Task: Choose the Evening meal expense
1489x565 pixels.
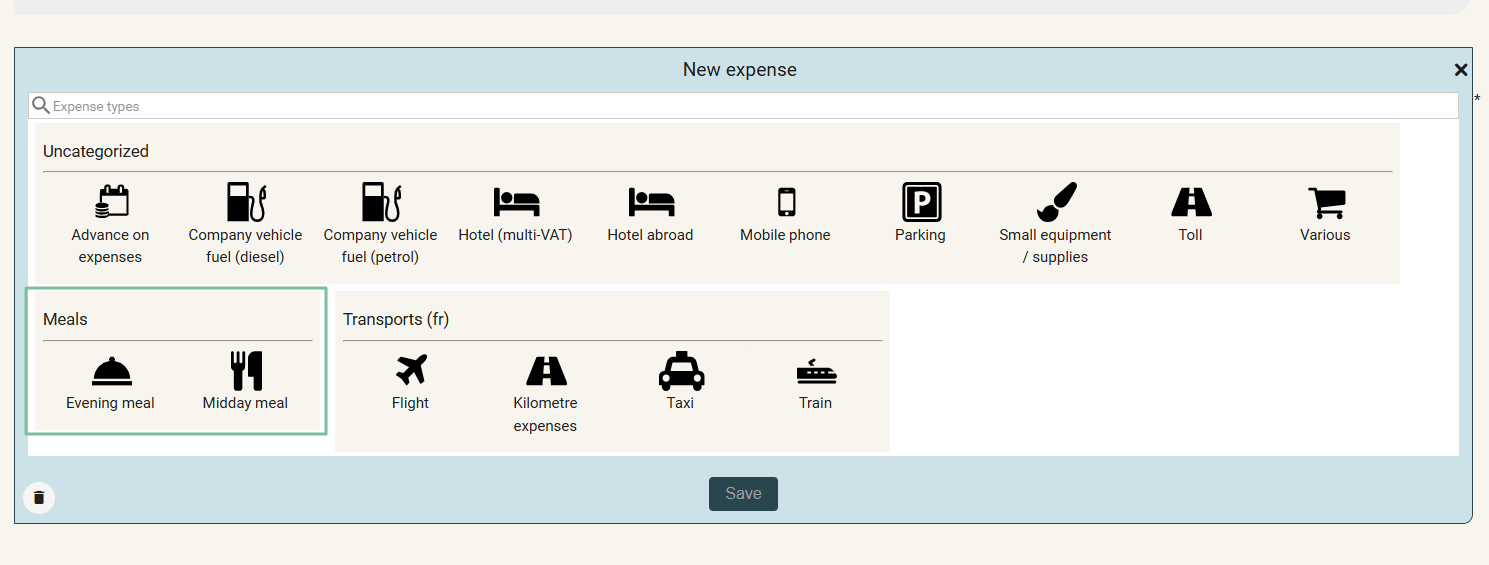Action: tap(111, 372)
